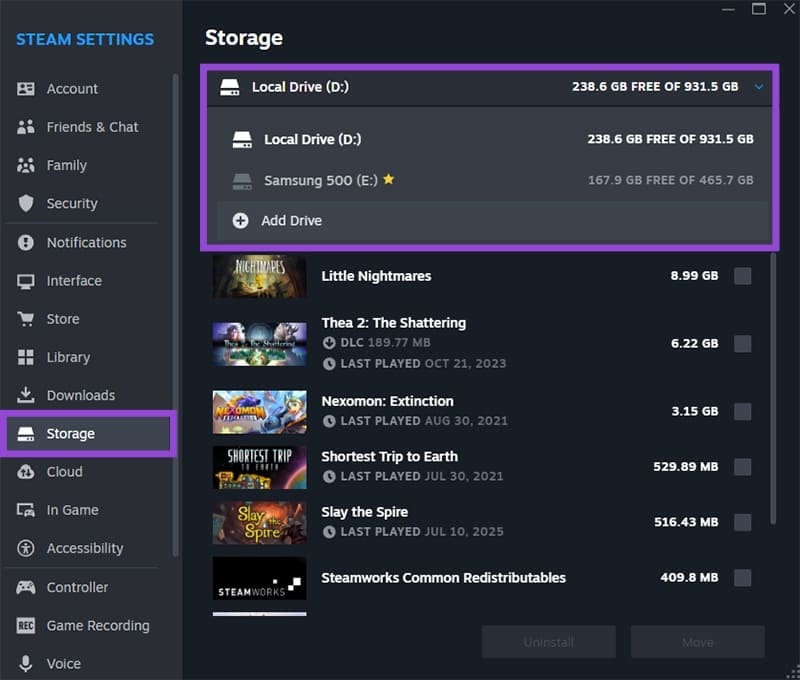The image size is (800, 680).
Task: Click the plus icon beside Add Drive
Action: pyautogui.click(x=240, y=220)
